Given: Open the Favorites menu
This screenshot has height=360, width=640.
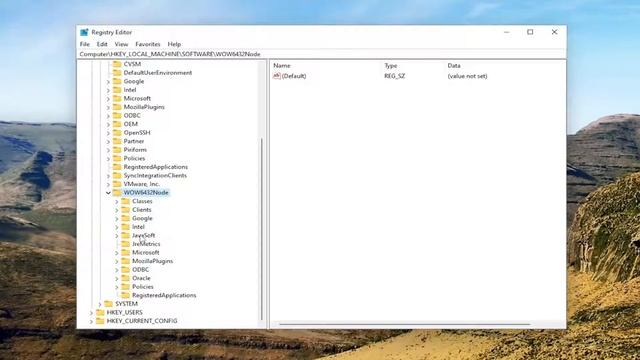Looking at the screenshot, I should 148,44.
